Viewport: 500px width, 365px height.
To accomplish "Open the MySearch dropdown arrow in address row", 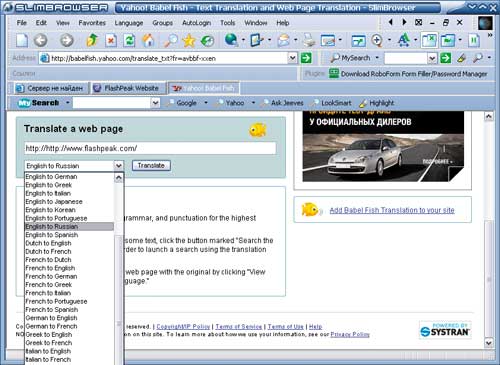I will tap(377, 58).
